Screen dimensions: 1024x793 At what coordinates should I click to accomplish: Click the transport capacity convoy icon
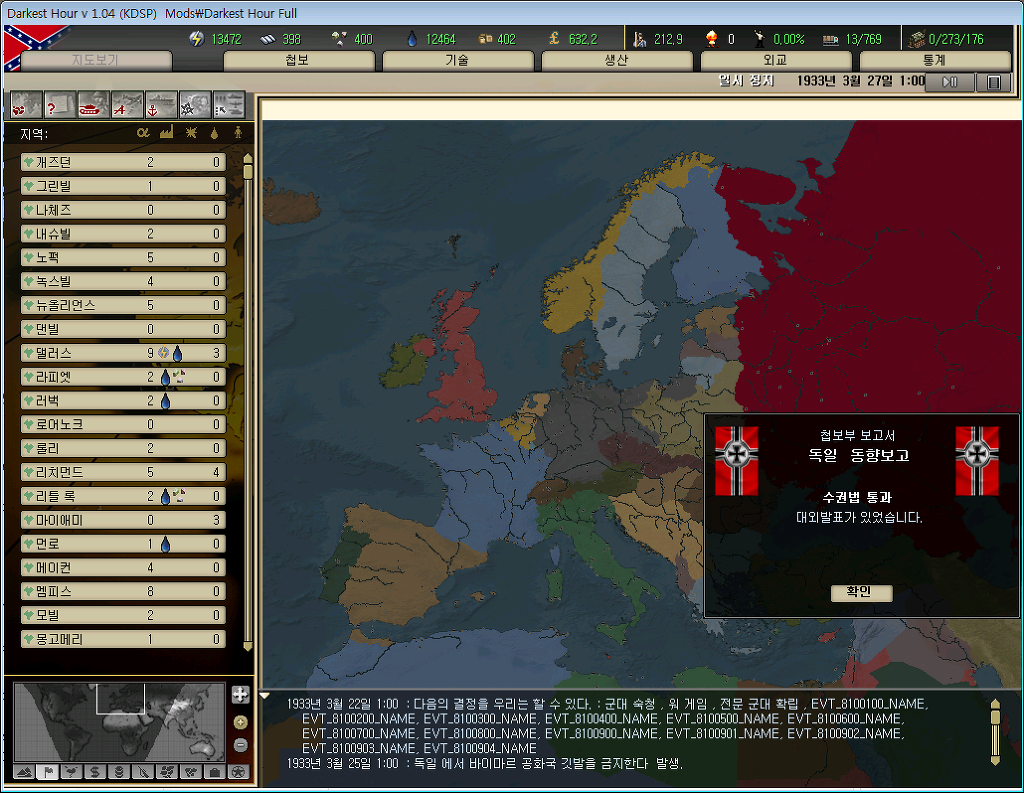(x=831, y=40)
